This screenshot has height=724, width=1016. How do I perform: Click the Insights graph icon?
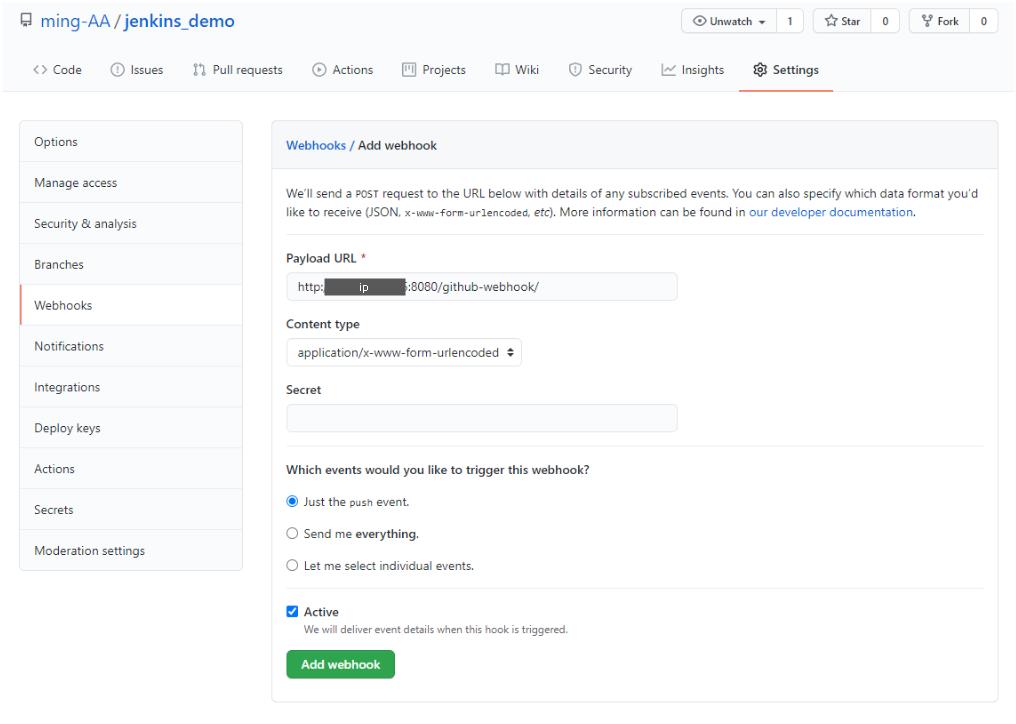point(668,69)
